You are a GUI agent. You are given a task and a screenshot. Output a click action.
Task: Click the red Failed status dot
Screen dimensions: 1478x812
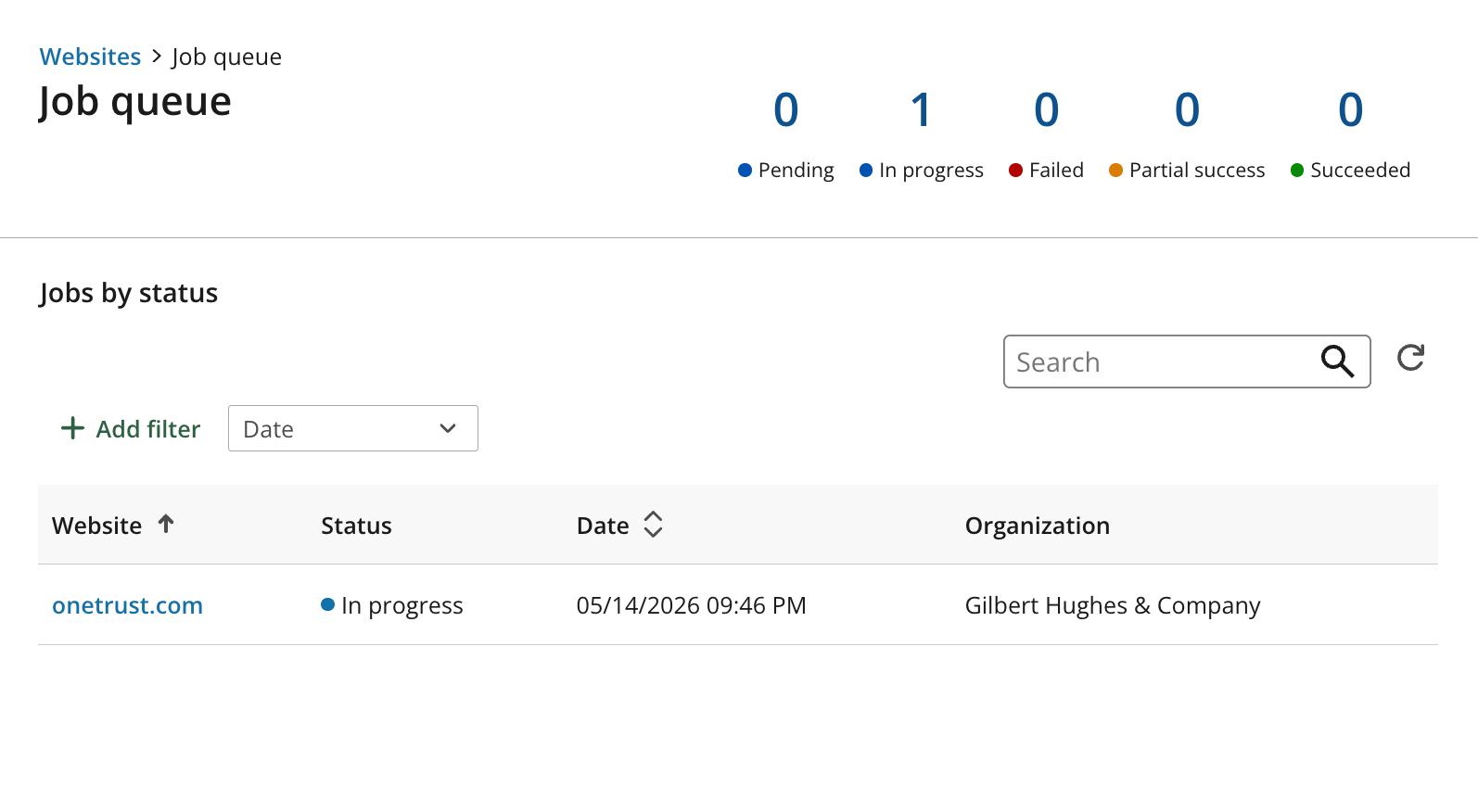[1015, 171]
